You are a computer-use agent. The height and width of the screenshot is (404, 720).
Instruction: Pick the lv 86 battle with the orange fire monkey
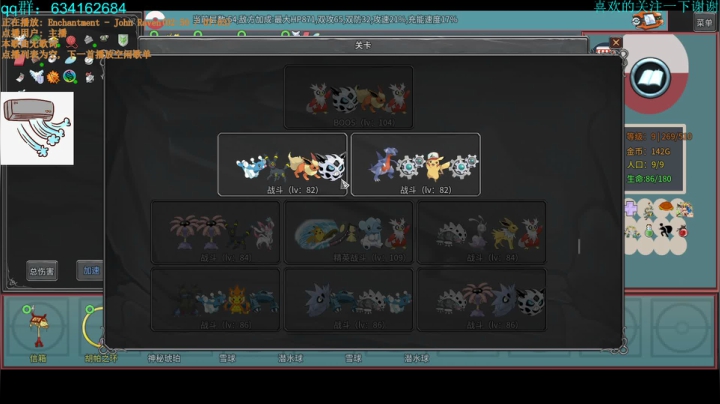[x=215, y=300]
